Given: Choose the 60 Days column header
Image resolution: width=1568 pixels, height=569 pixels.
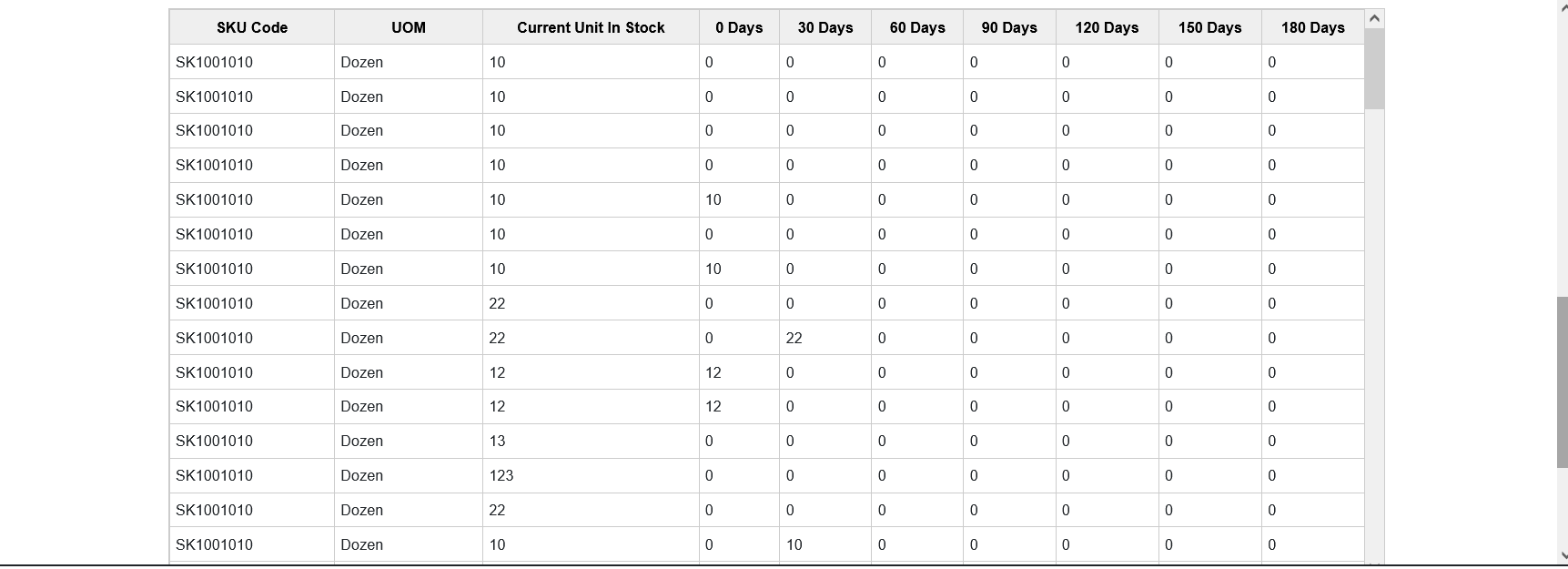Looking at the screenshot, I should point(917,27).
